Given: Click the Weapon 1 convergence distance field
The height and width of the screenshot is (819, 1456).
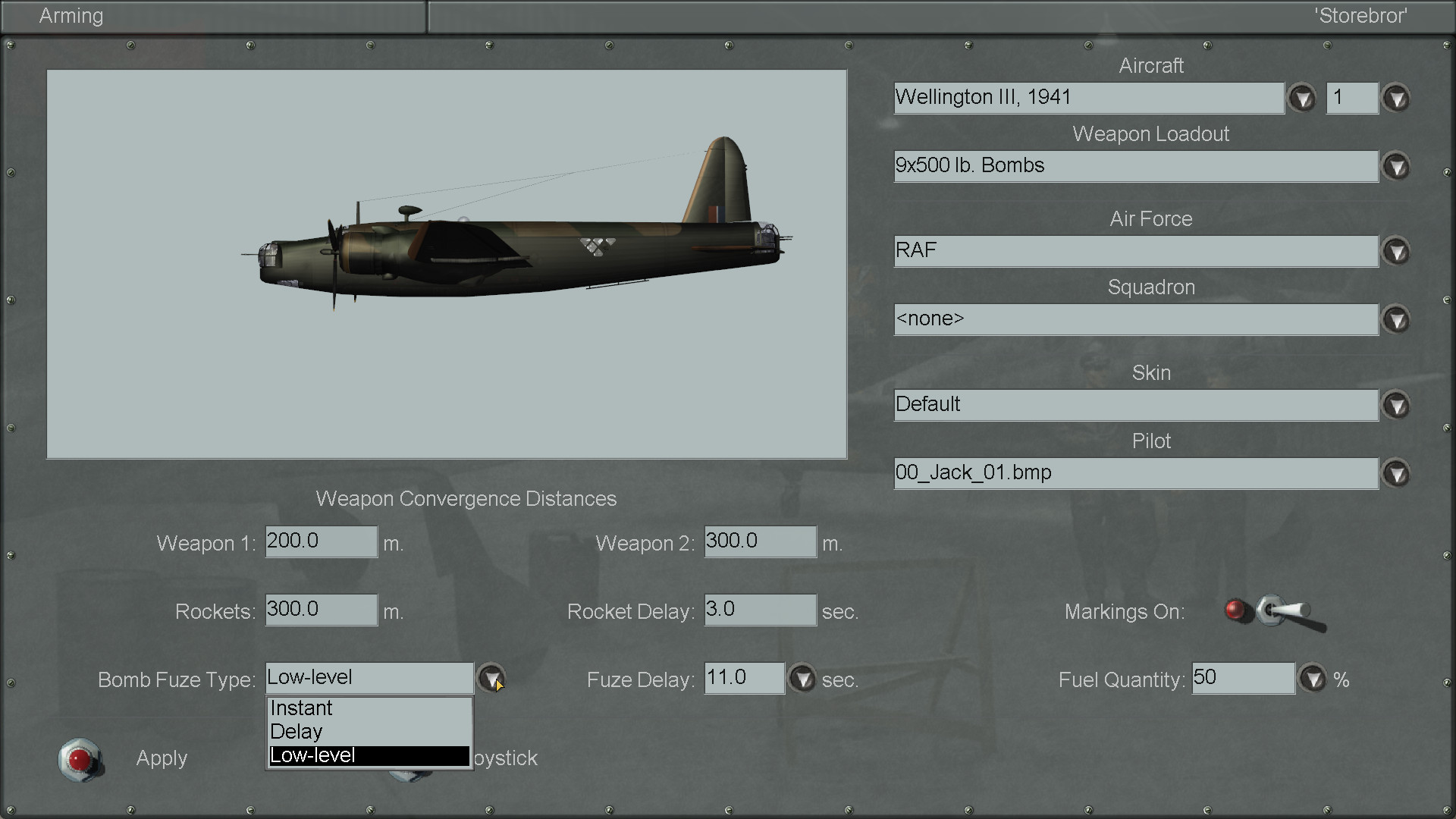Looking at the screenshot, I should coord(321,541).
